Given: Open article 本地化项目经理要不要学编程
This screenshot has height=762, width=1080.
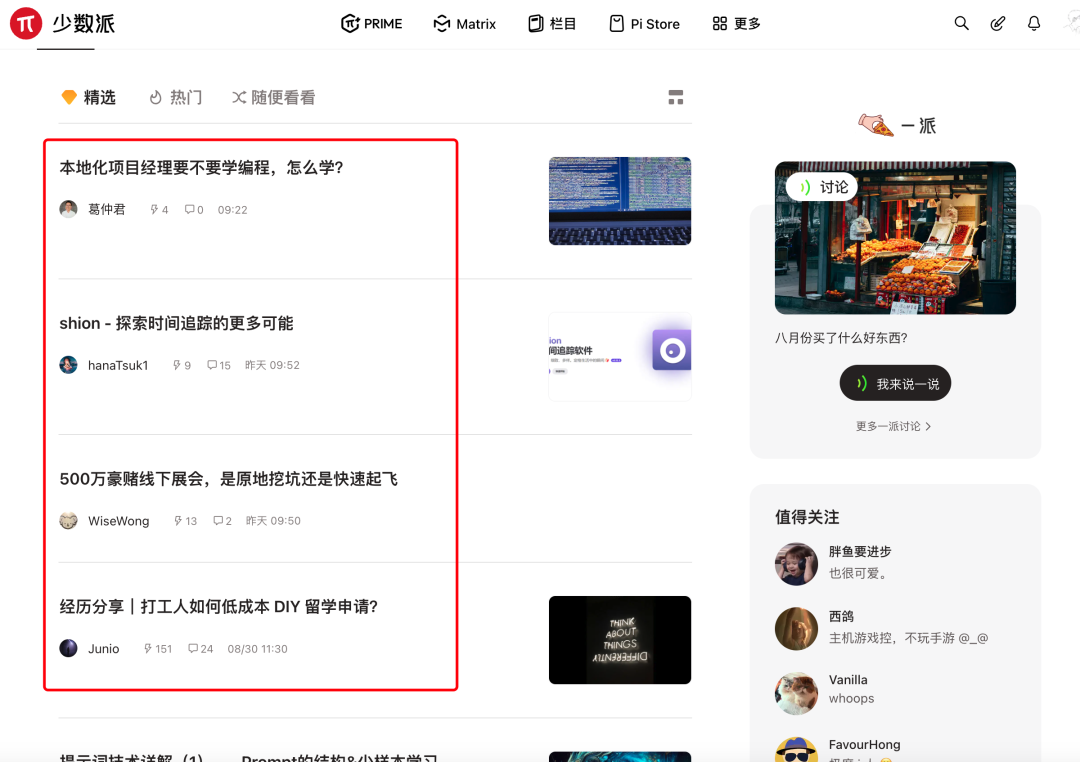Looking at the screenshot, I should (201, 167).
